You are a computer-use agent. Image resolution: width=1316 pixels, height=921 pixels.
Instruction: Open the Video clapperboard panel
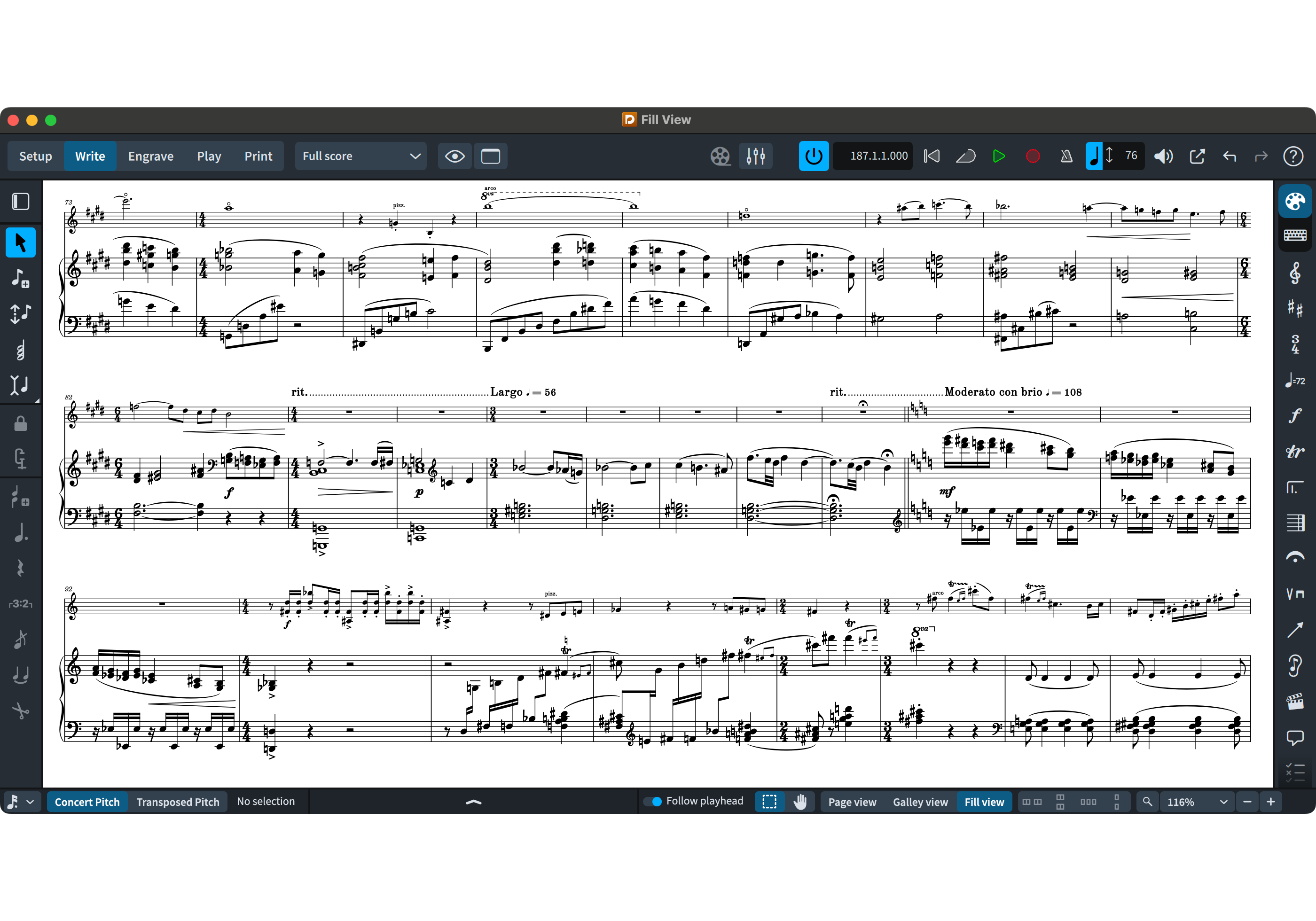[x=1295, y=701]
